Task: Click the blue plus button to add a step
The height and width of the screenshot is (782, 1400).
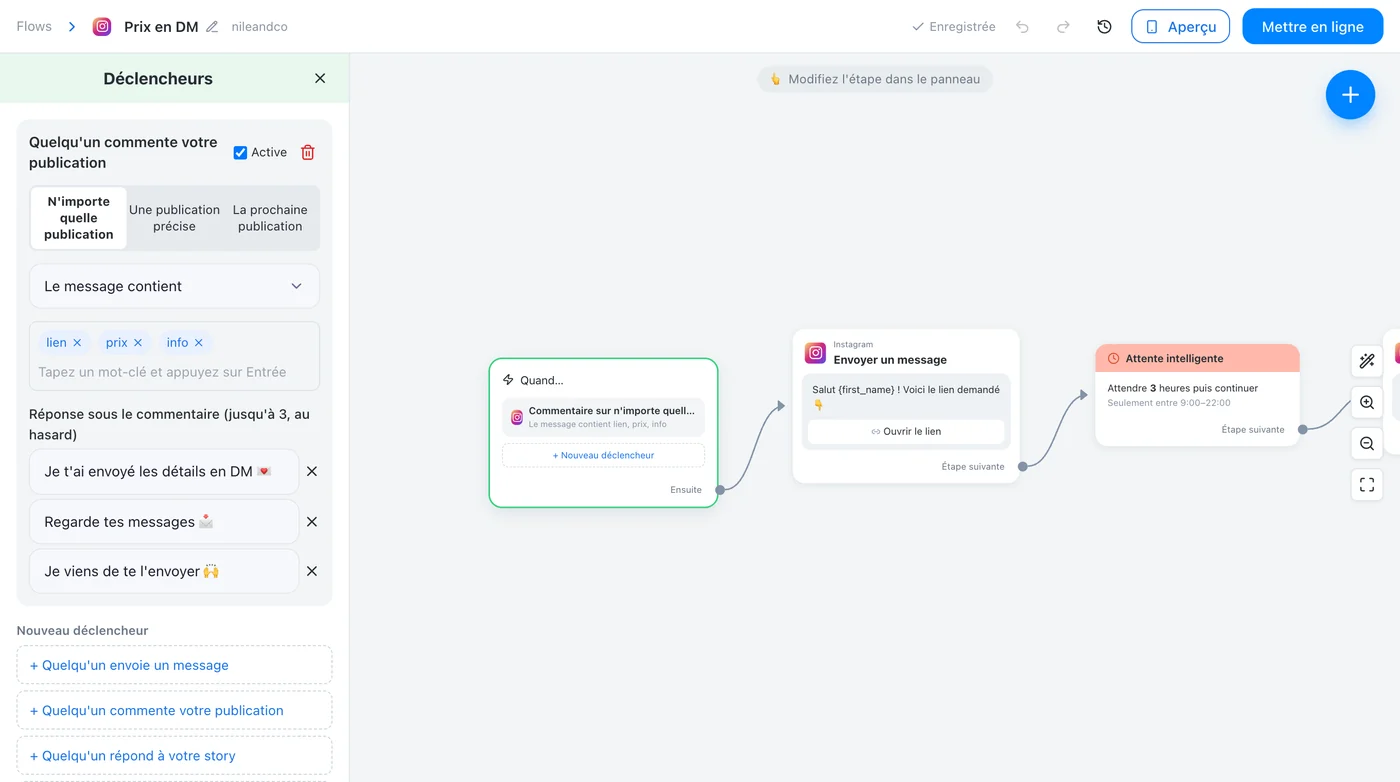Action: [1350, 95]
